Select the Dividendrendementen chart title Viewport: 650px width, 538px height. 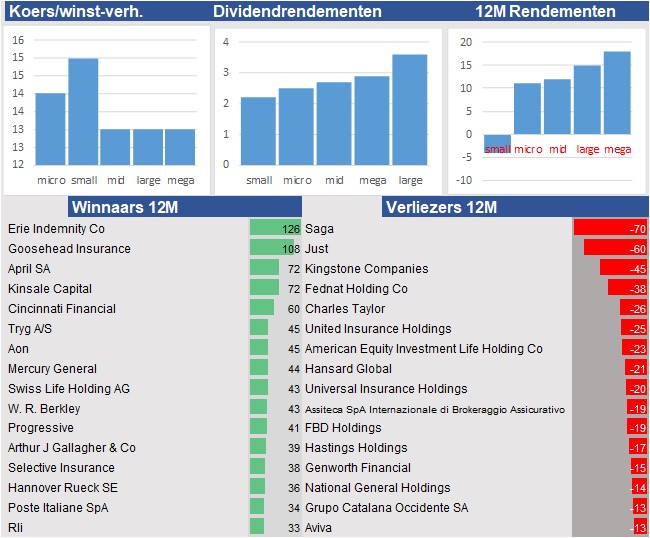click(297, 12)
